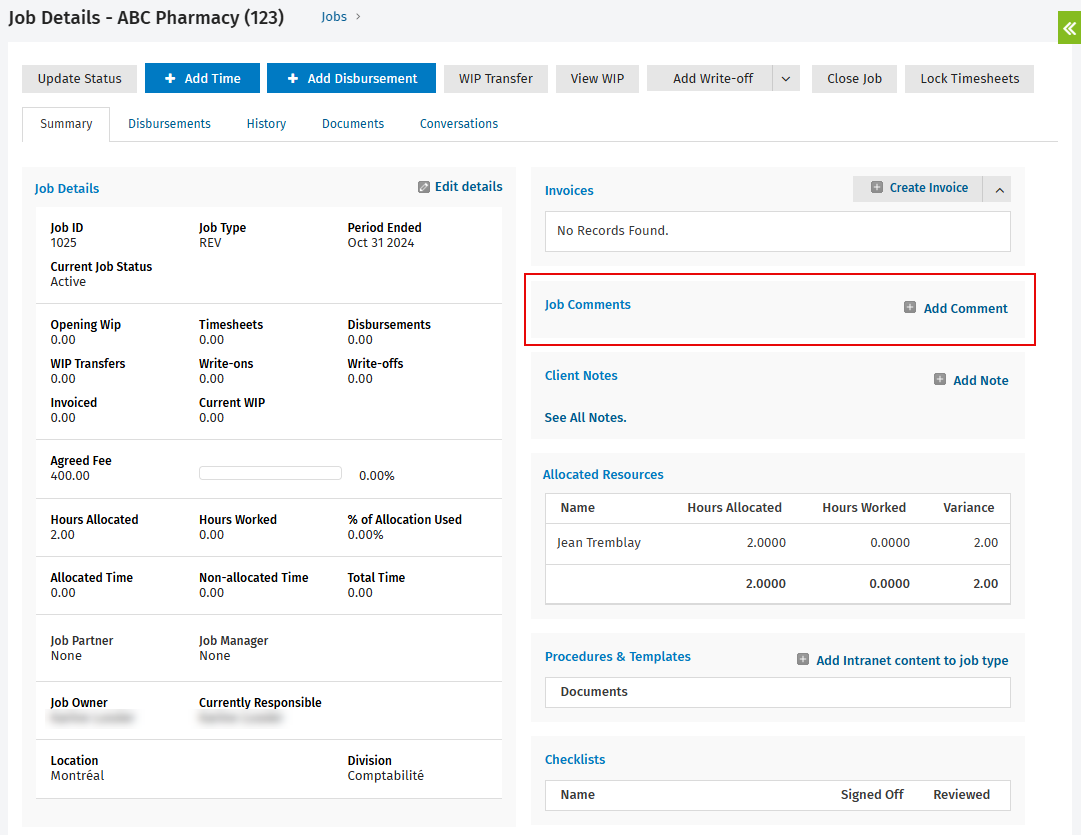Click the Name header in Allocated Resources
This screenshot has width=1081, height=835.
coord(577,507)
